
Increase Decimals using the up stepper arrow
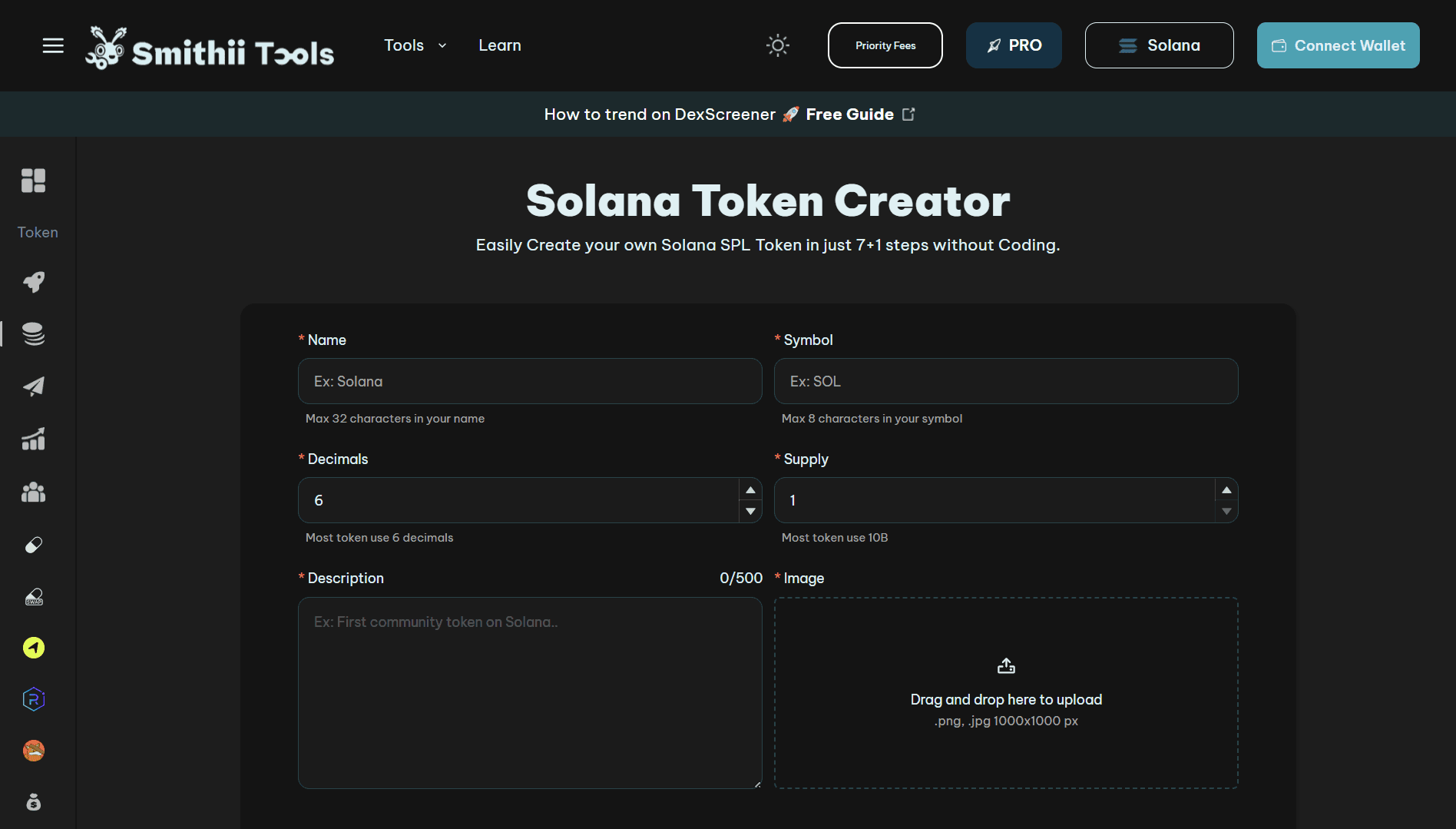tap(750, 489)
